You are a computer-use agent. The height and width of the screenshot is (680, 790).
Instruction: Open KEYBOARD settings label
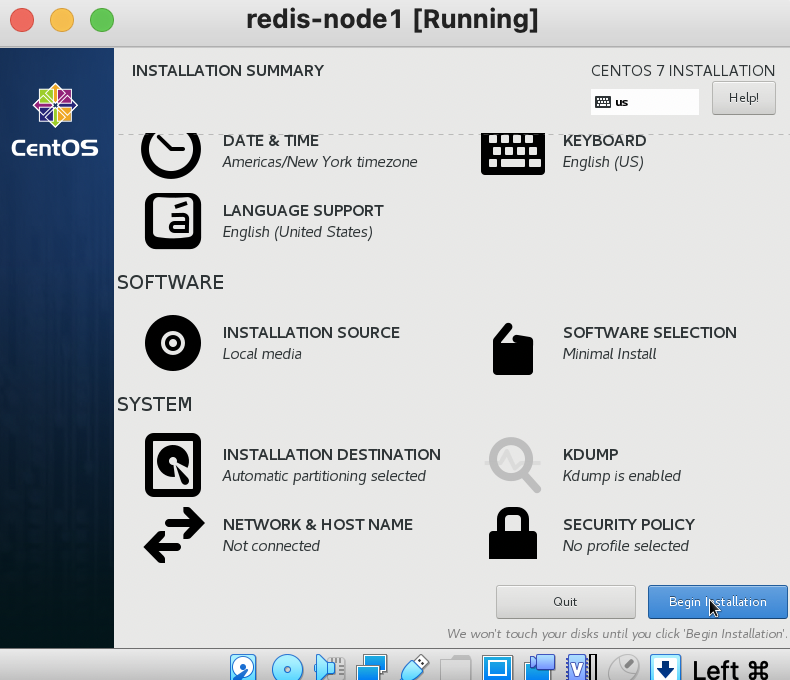coord(604,141)
